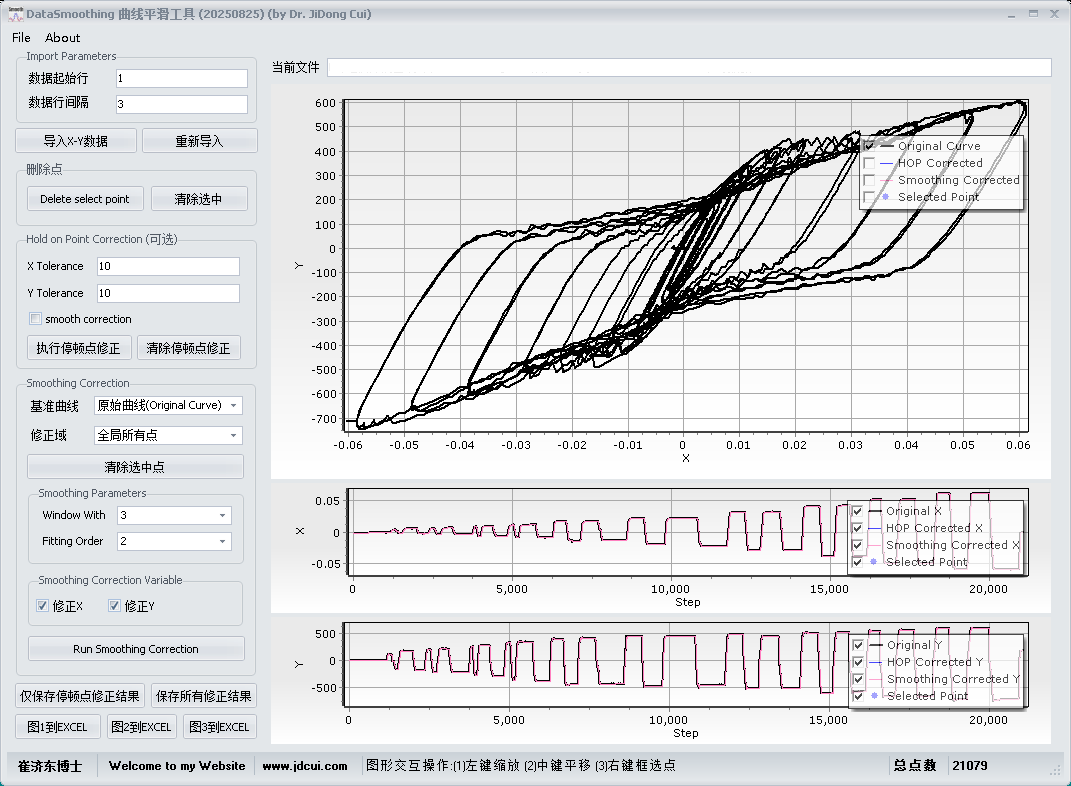Click the Delete select point button
Image resolution: width=1071 pixels, height=786 pixels.
click(85, 199)
